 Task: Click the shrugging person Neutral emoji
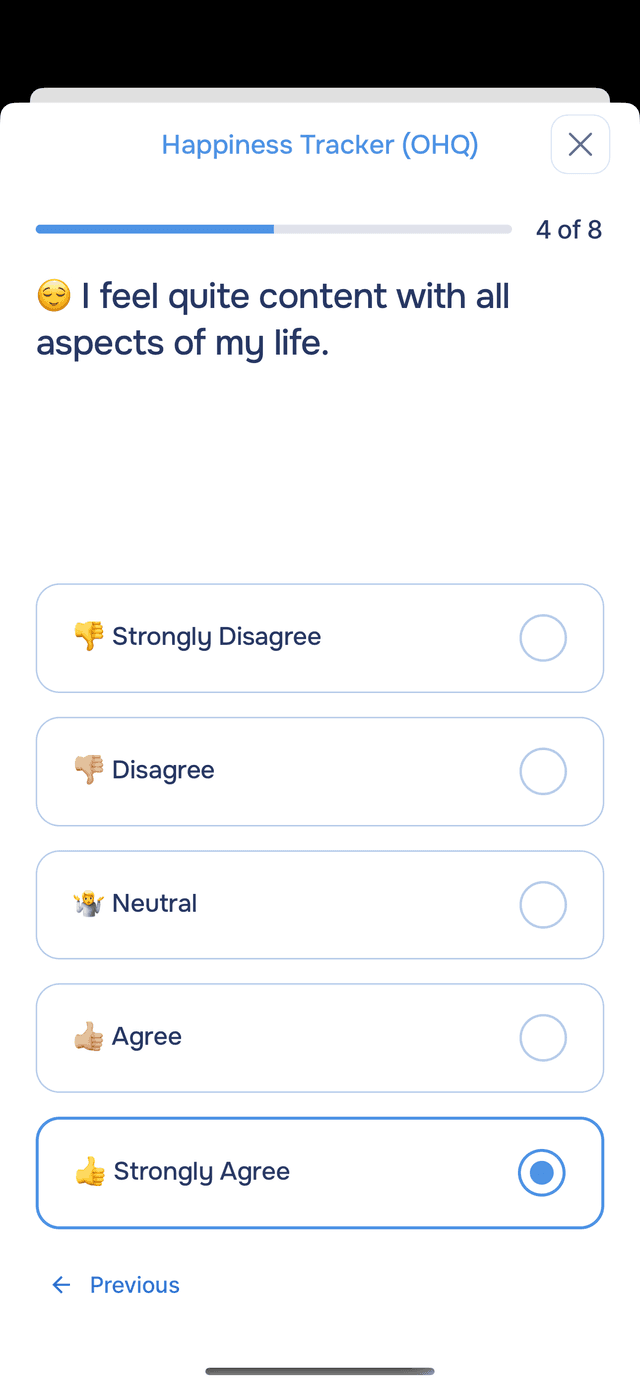89,904
